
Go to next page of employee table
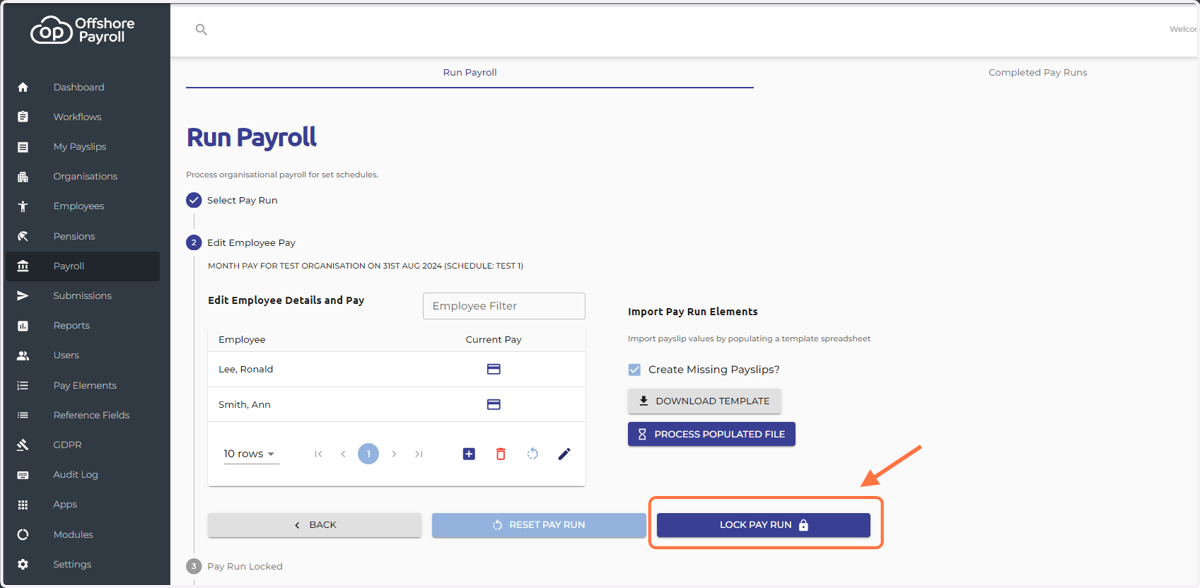click(x=394, y=454)
